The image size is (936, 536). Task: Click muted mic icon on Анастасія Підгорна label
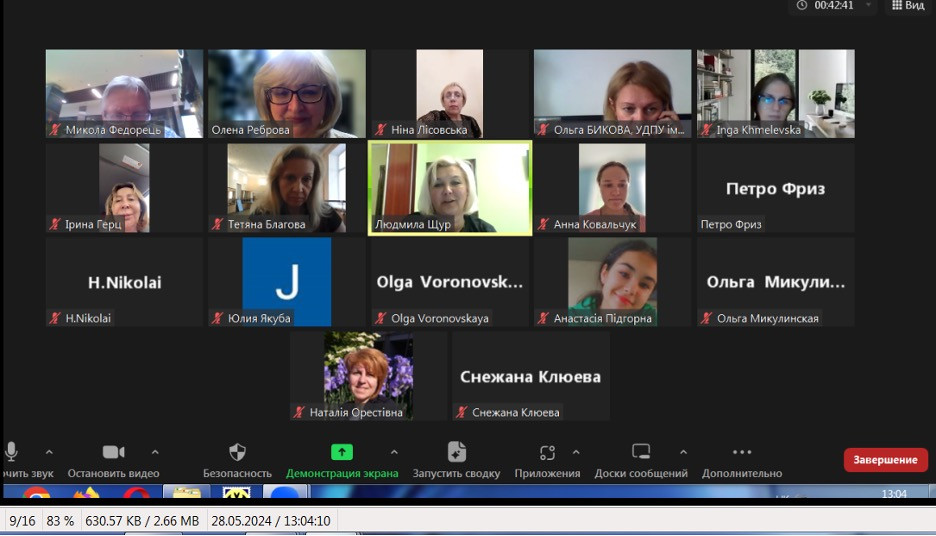point(544,318)
